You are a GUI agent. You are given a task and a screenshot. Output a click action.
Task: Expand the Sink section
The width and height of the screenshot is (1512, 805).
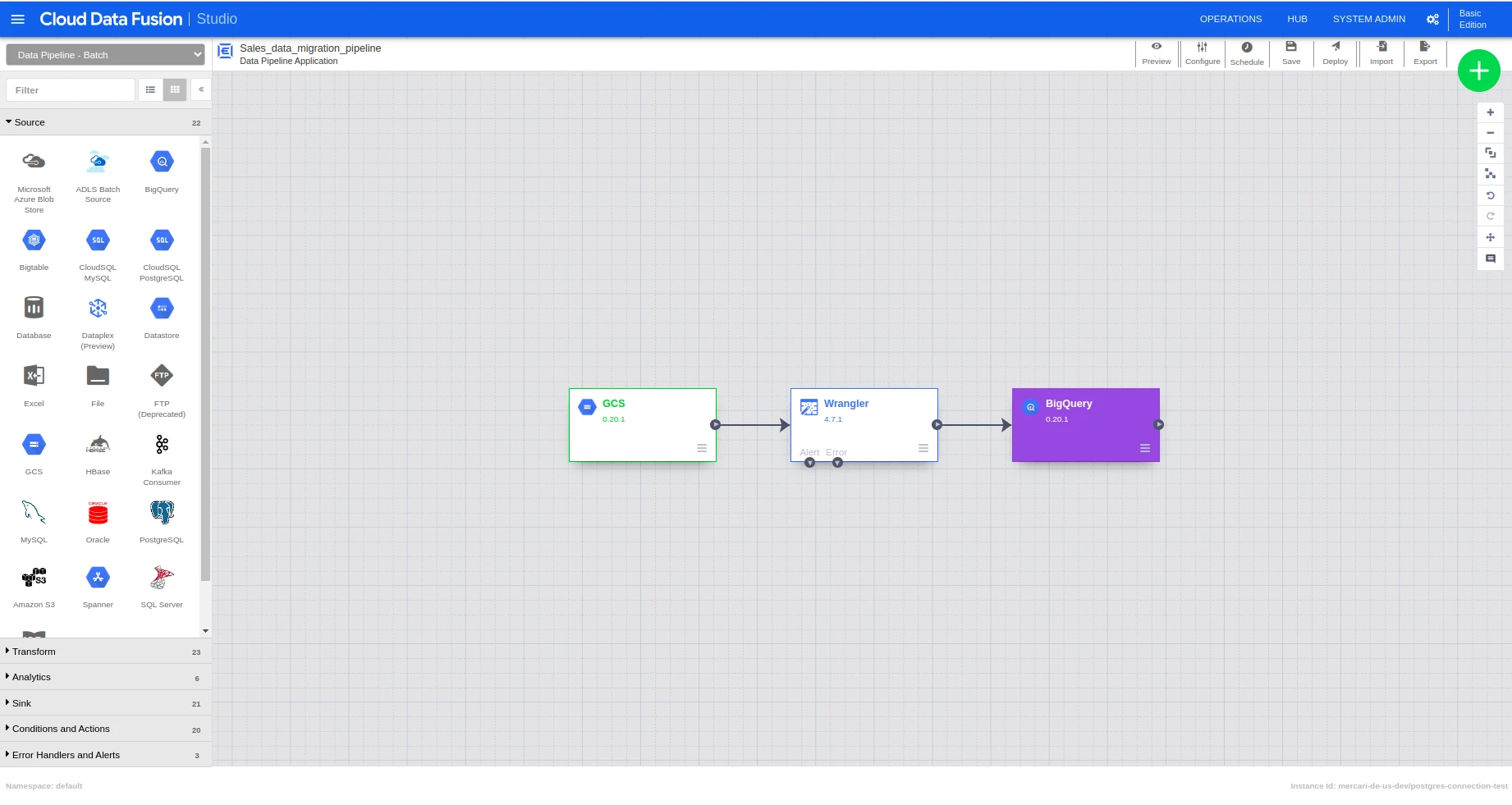[105, 703]
